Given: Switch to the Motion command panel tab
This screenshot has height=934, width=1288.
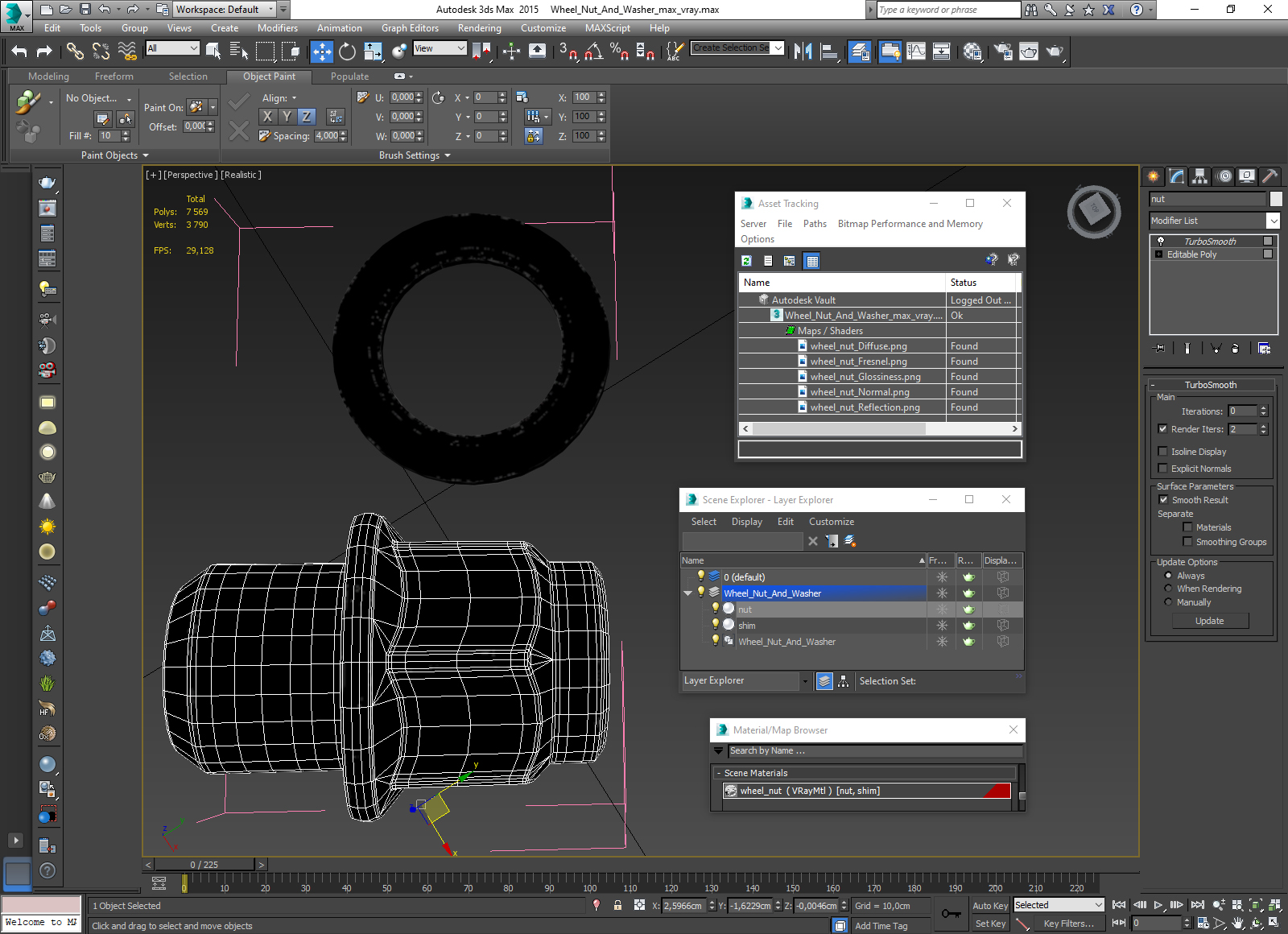Looking at the screenshot, I should pos(1224,176).
